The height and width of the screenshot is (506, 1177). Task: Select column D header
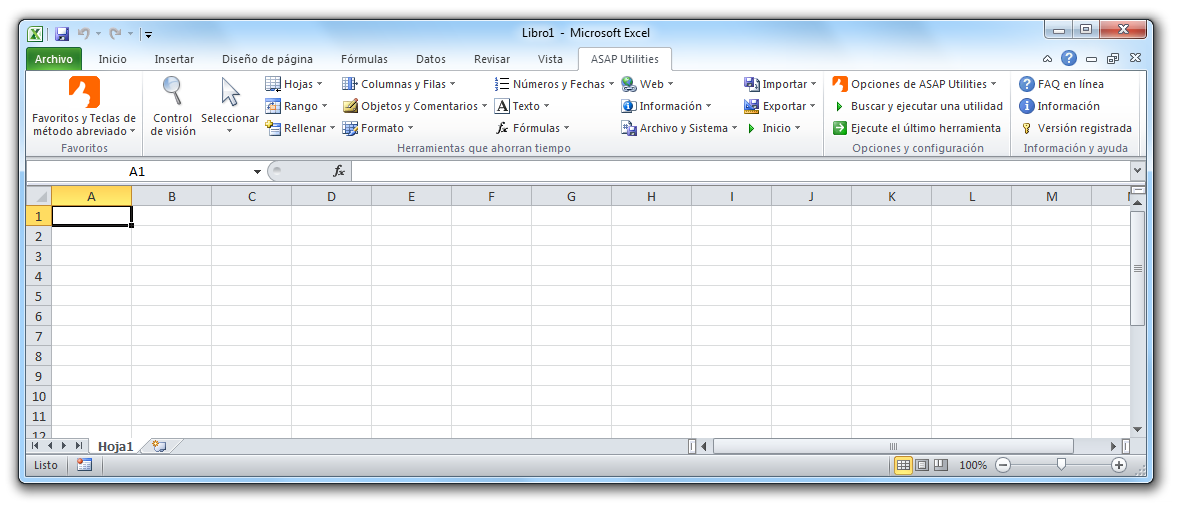(331, 196)
